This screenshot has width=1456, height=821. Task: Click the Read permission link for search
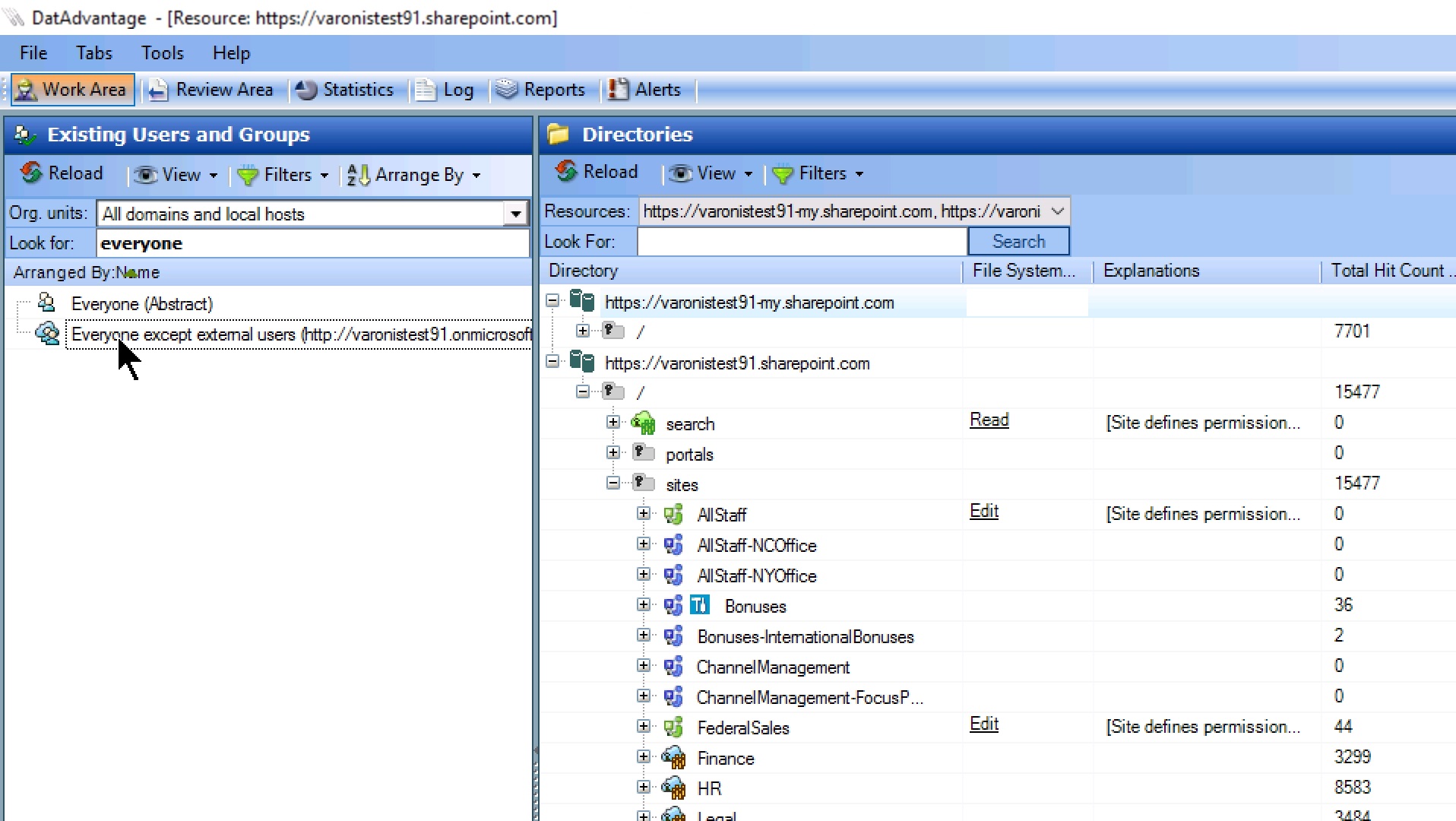coord(989,420)
